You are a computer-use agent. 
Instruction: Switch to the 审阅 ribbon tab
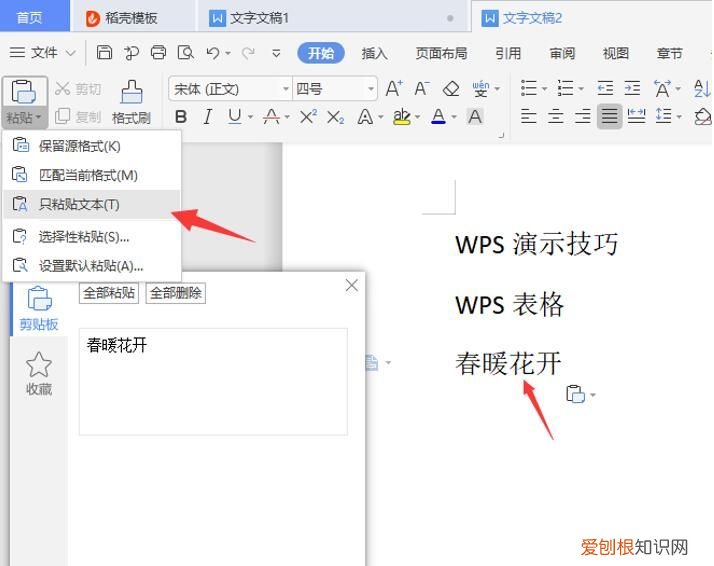pos(562,53)
